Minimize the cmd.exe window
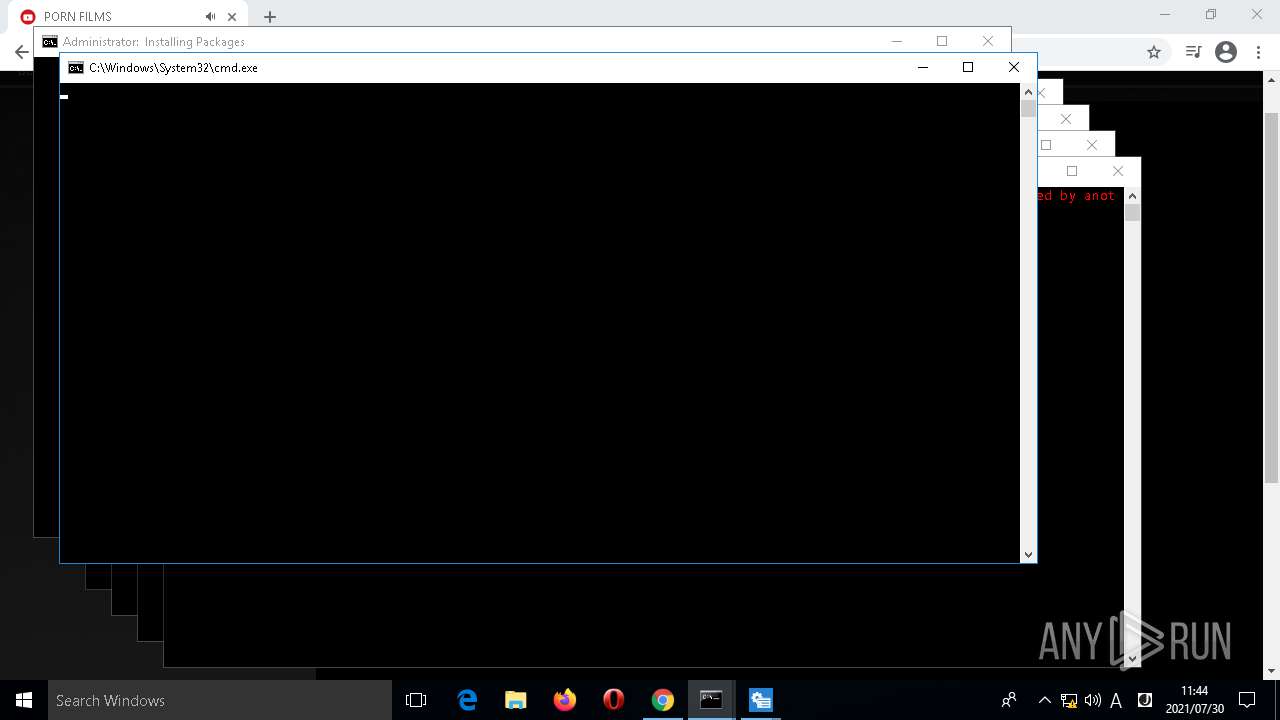The image size is (1280, 720). (922, 67)
